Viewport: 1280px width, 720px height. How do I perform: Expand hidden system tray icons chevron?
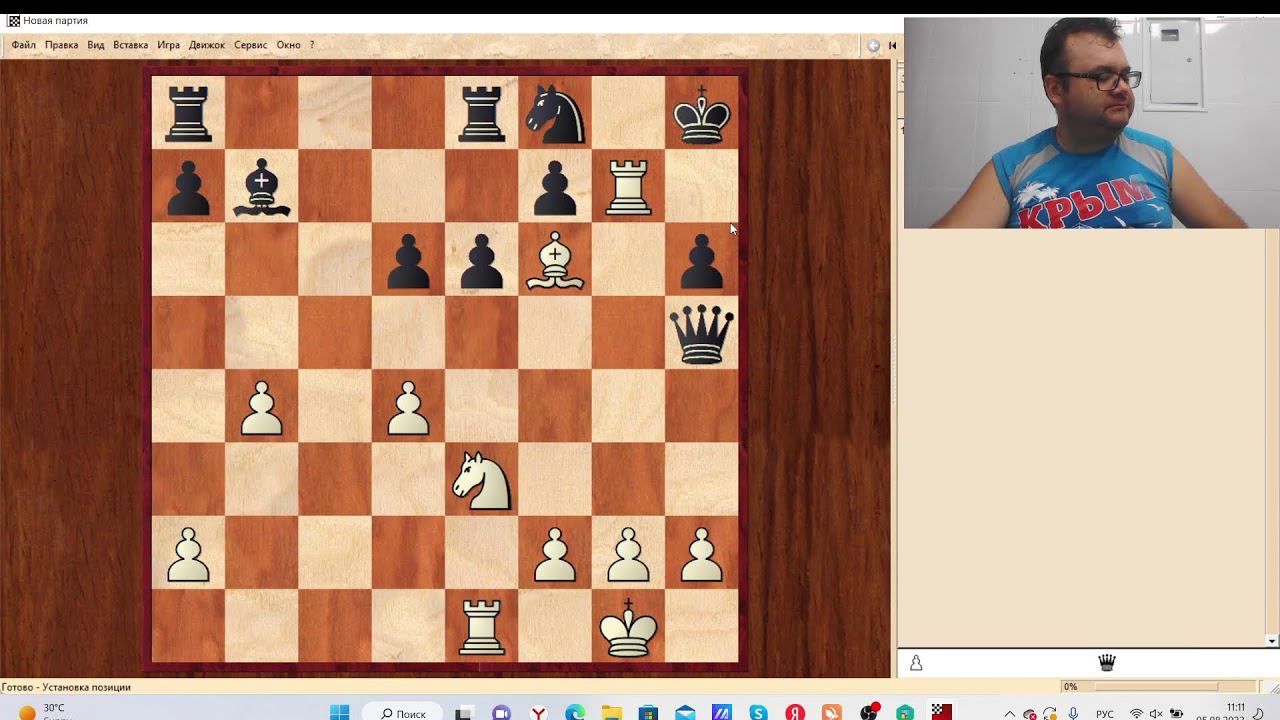1009,714
